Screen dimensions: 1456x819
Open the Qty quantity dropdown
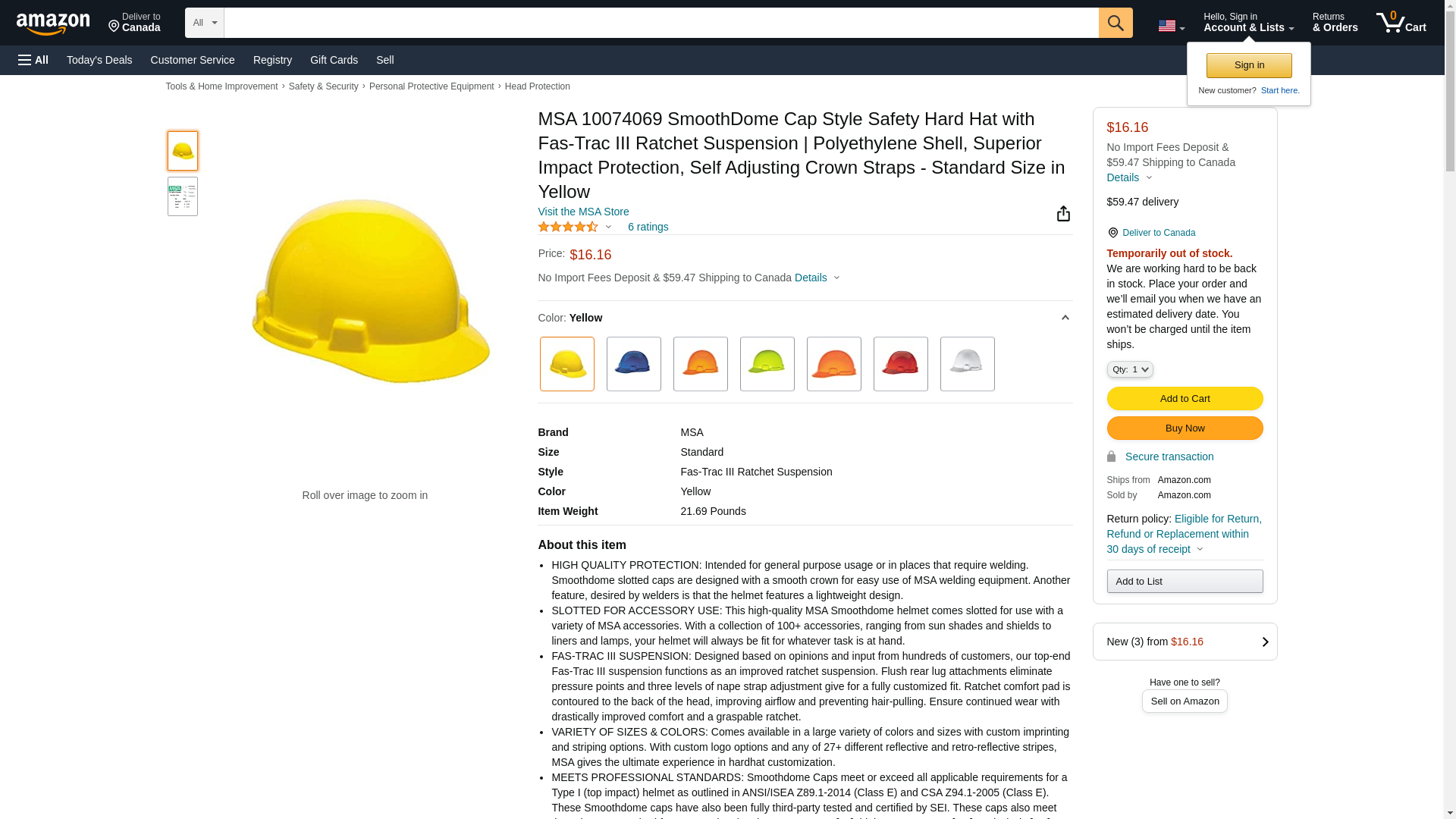tap(1129, 369)
